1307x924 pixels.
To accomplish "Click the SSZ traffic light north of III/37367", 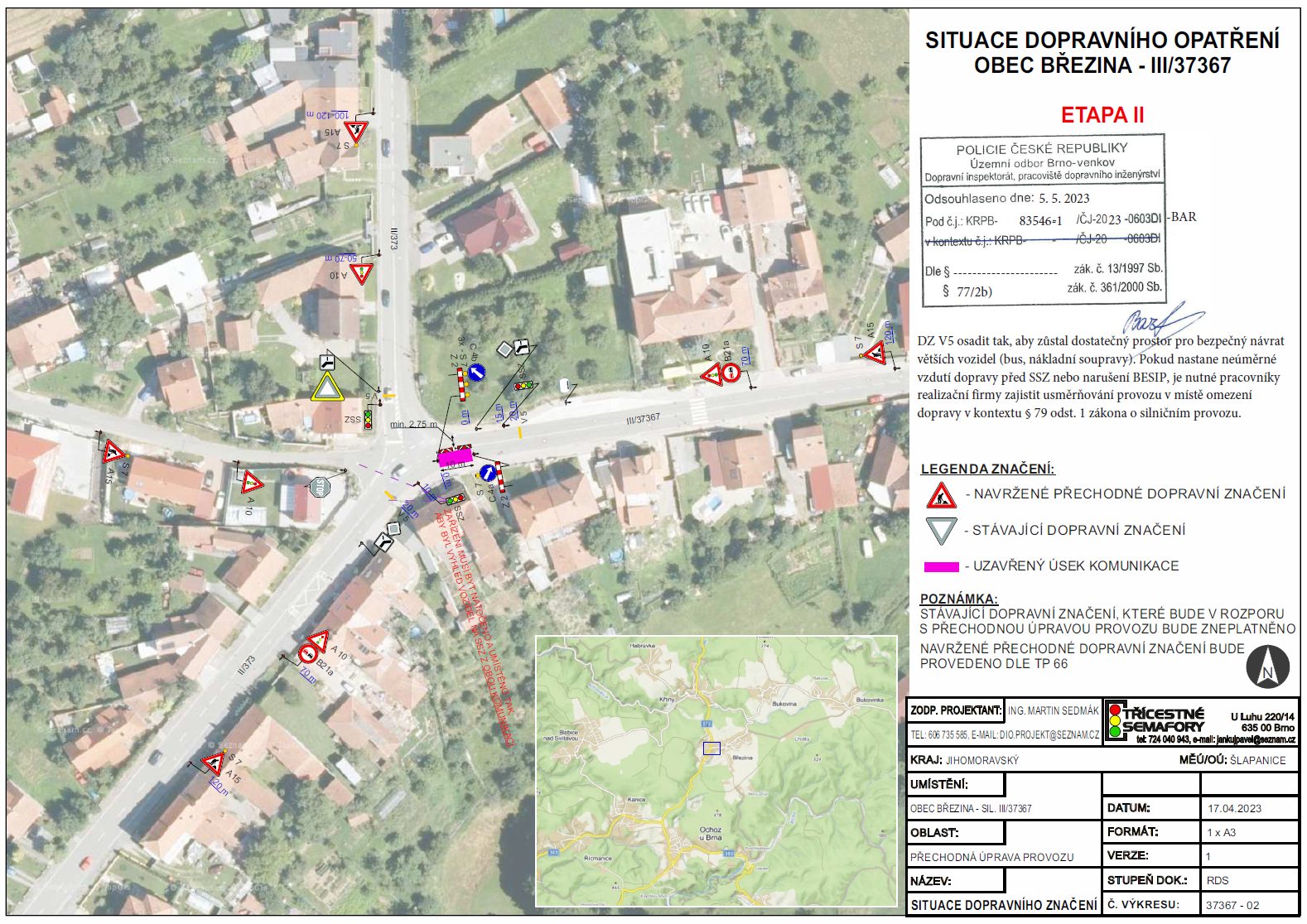I will click(x=523, y=386).
